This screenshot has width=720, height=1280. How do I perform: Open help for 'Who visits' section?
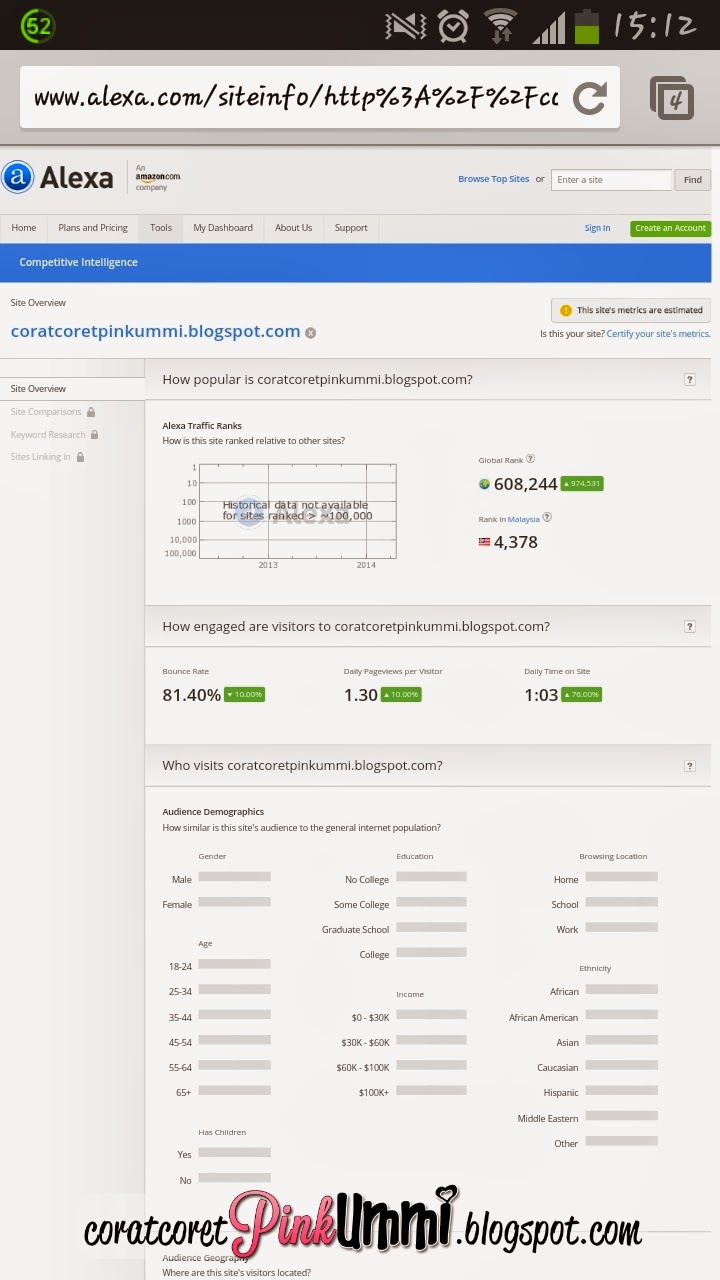[689, 766]
